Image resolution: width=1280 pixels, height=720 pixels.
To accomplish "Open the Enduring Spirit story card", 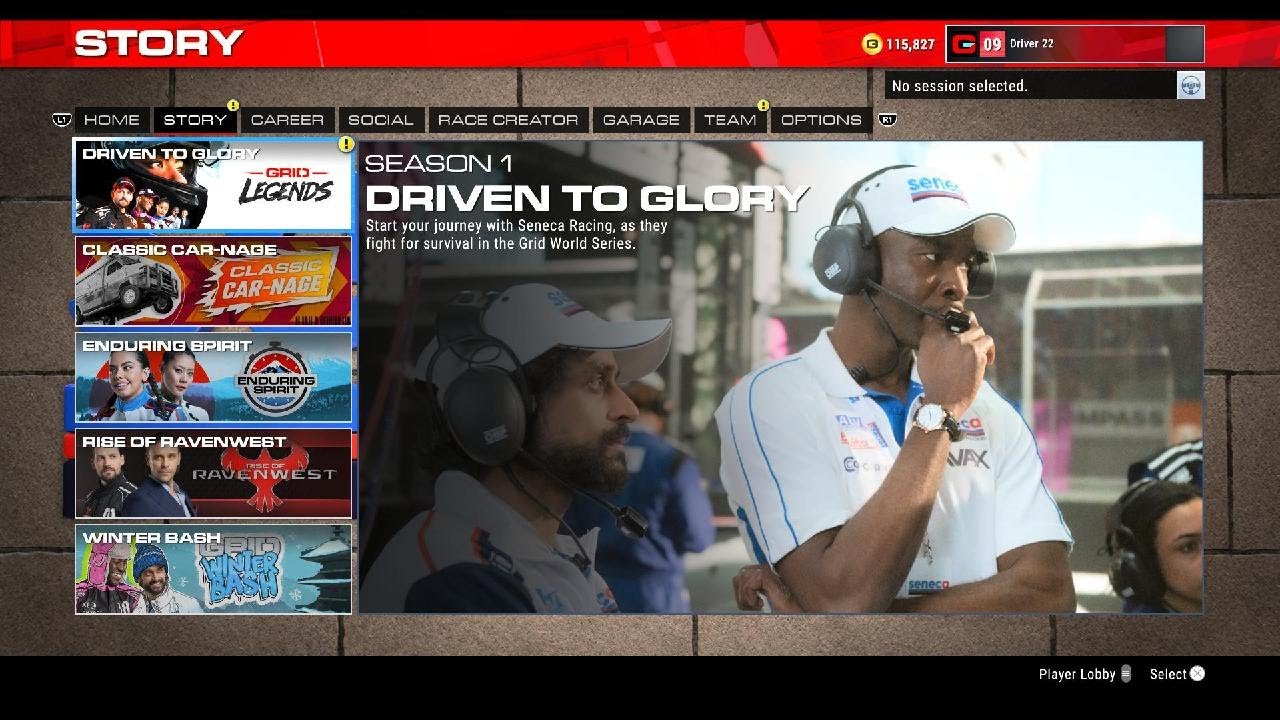I will click(213, 377).
